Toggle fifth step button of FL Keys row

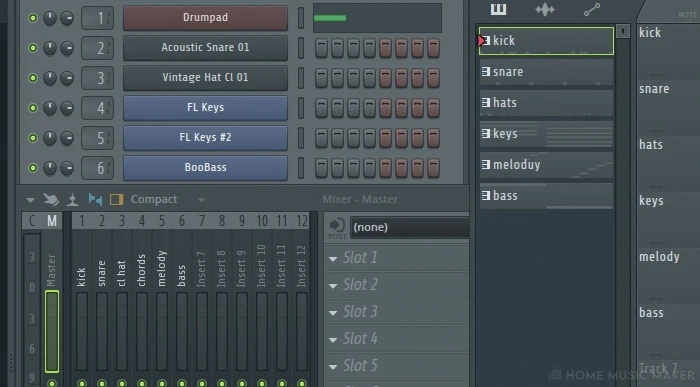coord(385,108)
